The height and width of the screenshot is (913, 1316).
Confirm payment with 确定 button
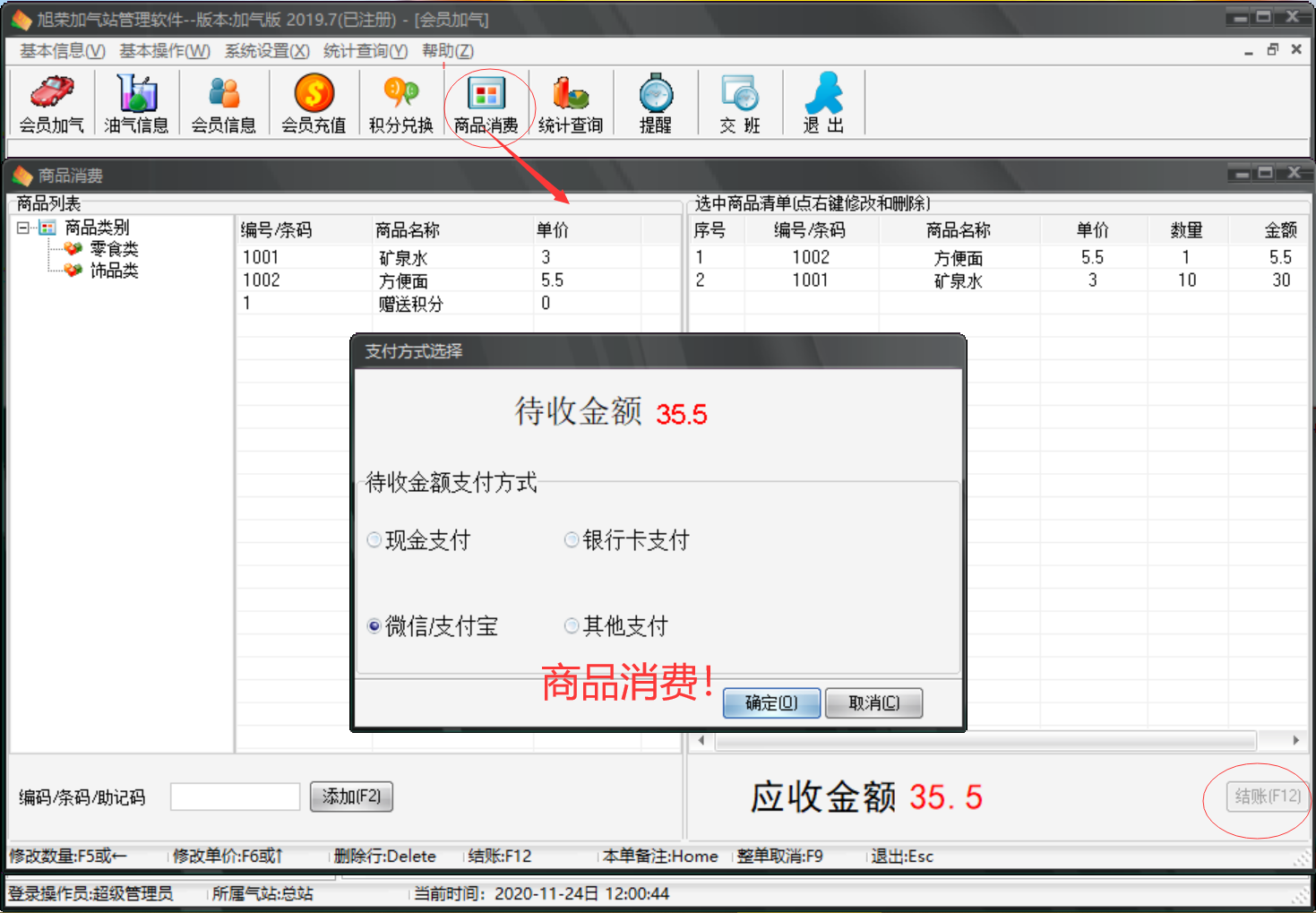click(x=770, y=702)
